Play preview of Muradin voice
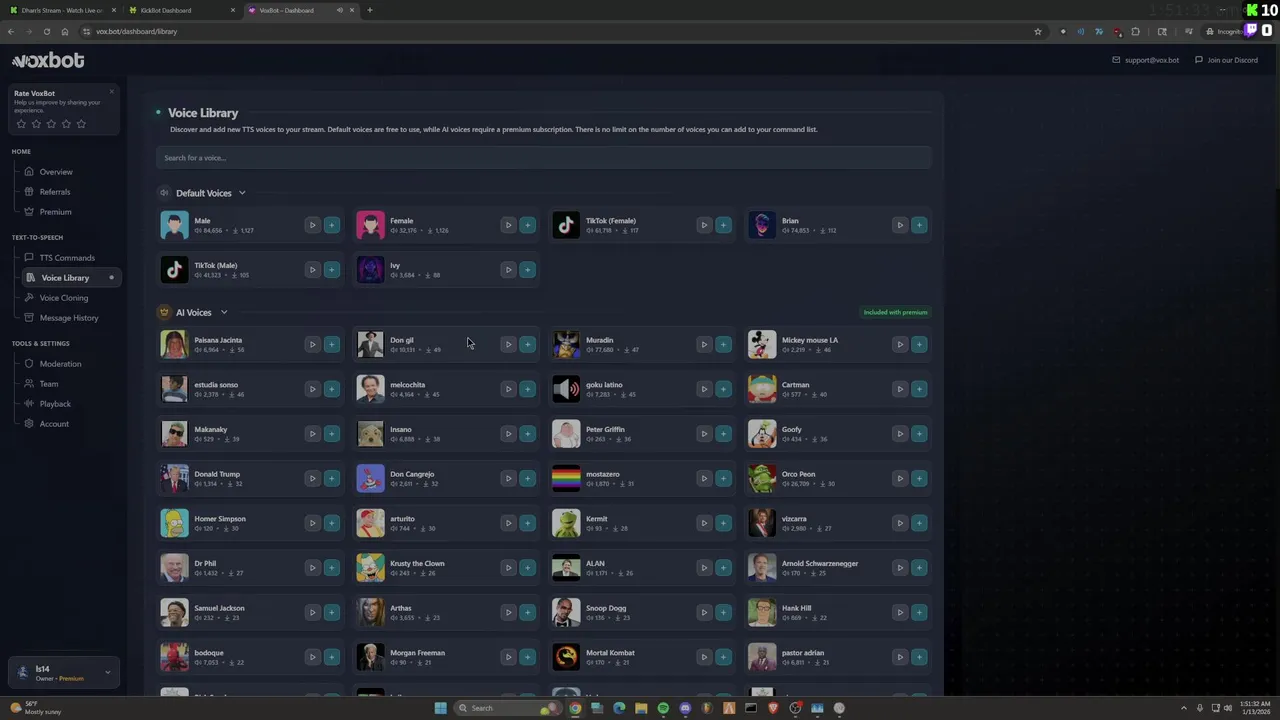Viewport: 1280px width, 720px height. pyautogui.click(x=704, y=344)
